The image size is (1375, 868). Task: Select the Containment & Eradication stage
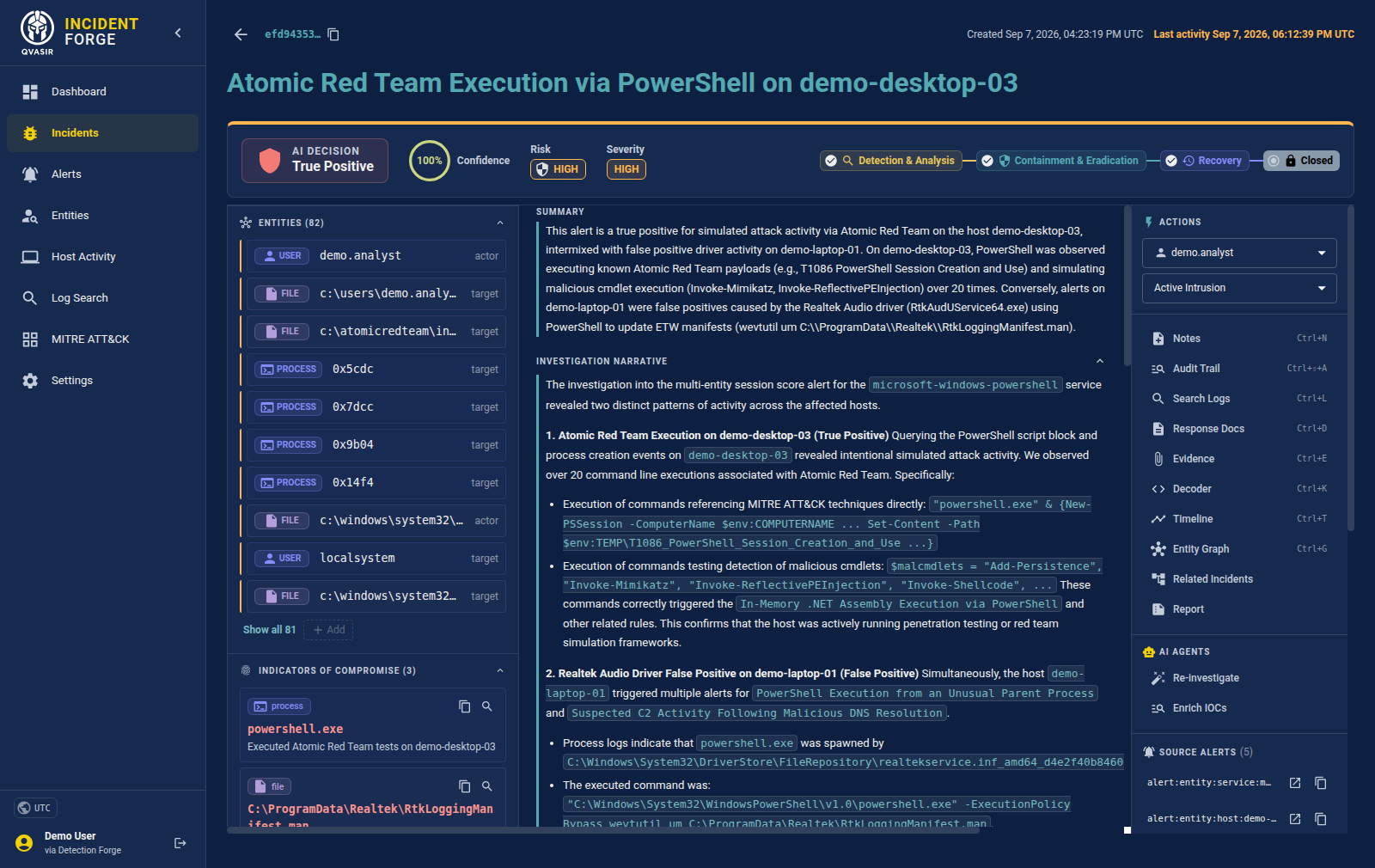[1060, 161]
